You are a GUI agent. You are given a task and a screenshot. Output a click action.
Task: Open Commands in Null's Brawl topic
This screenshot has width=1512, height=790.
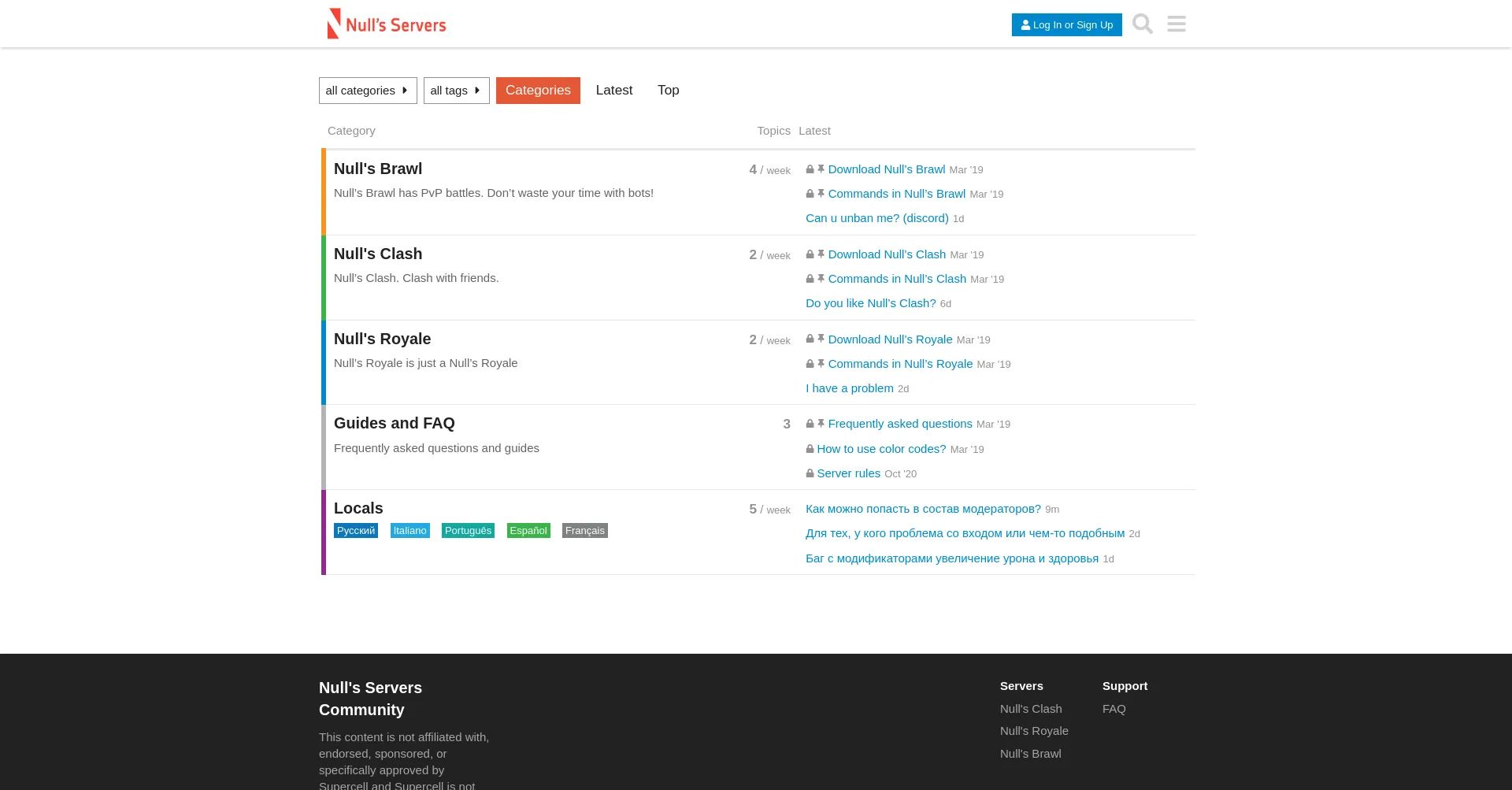897,194
